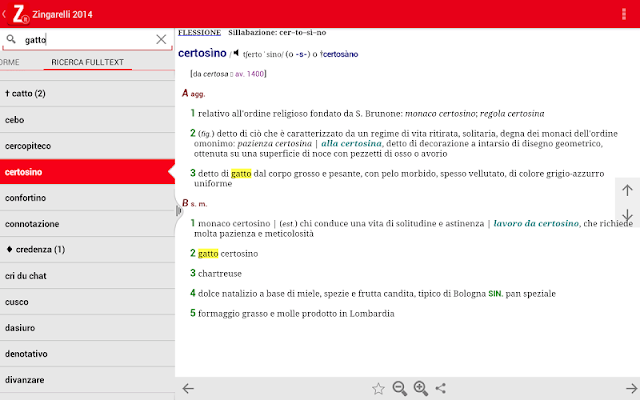Tap the Zingarelli Z logo back button
The image size is (640, 400).
click(16, 14)
